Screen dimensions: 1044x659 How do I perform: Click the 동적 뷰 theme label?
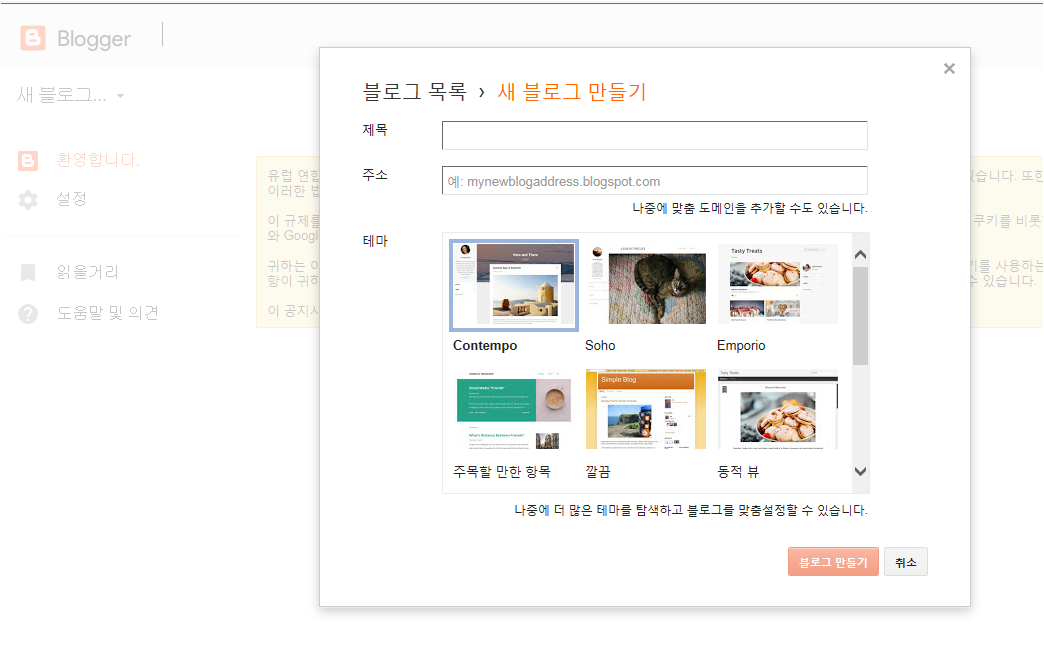738,472
